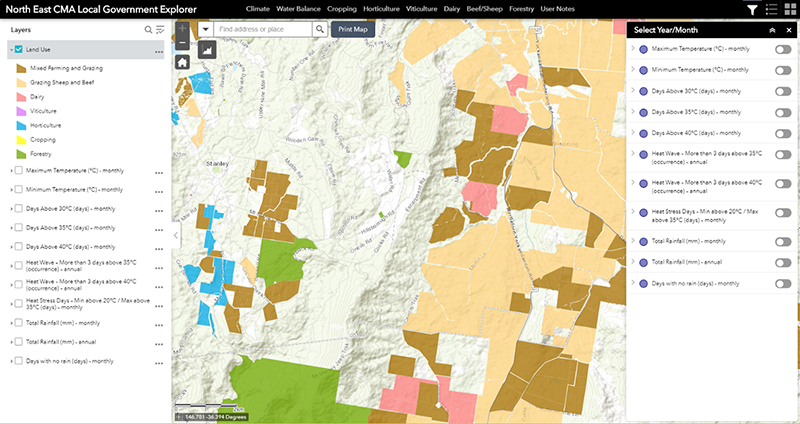Zoom in on the map
The height and width of the screenshot is (424, 800).
(182, 27)
